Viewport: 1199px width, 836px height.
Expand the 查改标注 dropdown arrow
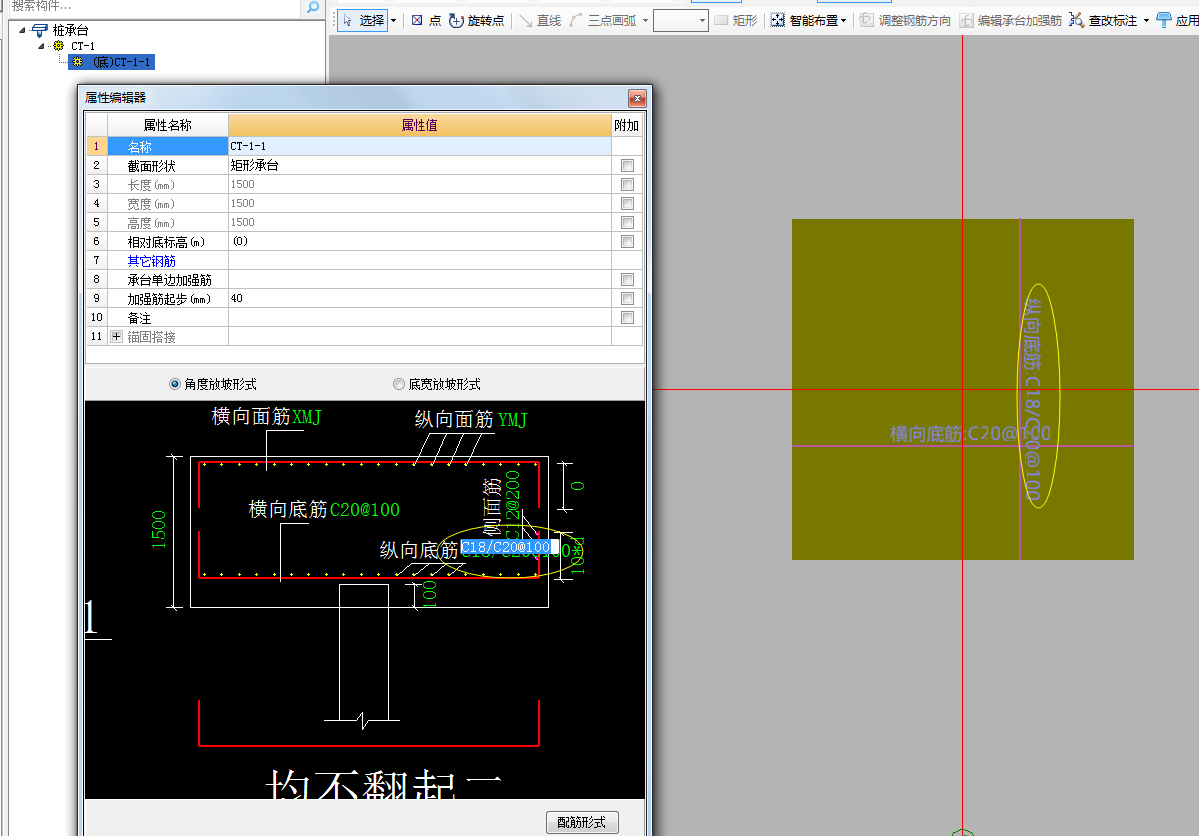click(1146, 21)
